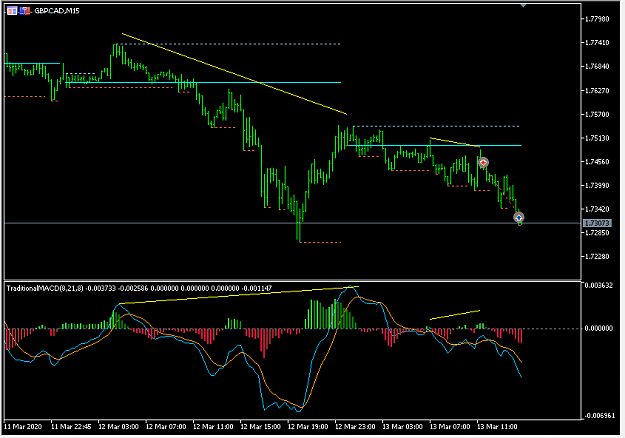
Task: Click the 12 Mar 07:00 time label
Action: [166, 426]
